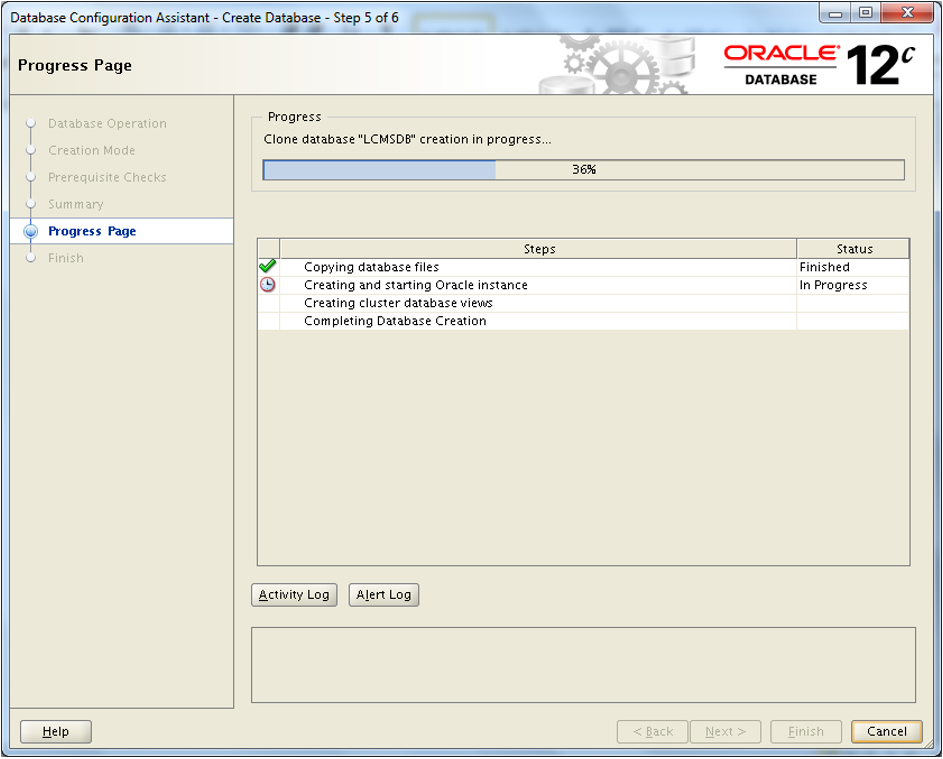Click the disabled Finish button
Image resolution: width=943 pixels, height=759 pixels.
[x=806, y=731]
